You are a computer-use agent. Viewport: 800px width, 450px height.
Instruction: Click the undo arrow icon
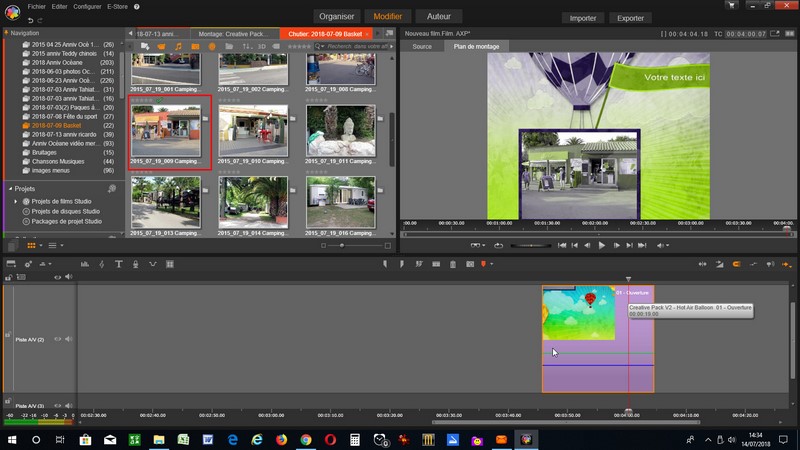pyautogui.click(x=31, y=20)
